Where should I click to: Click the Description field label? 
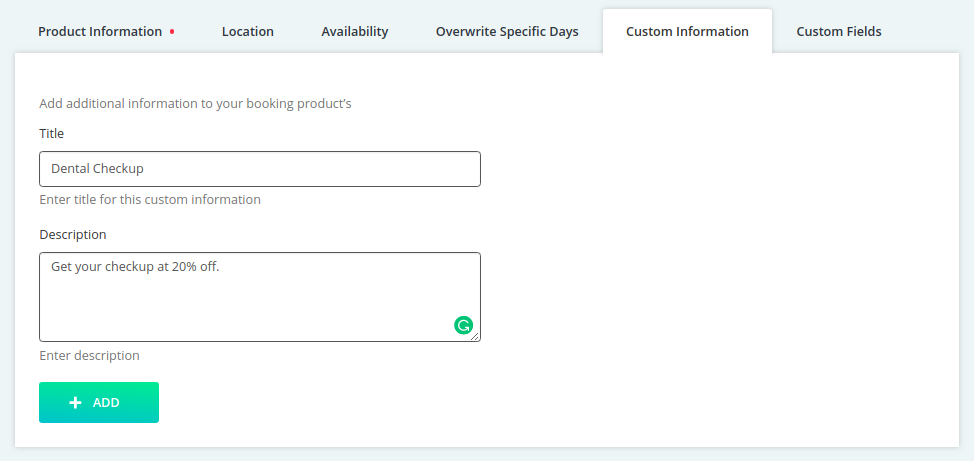(73, 235)
